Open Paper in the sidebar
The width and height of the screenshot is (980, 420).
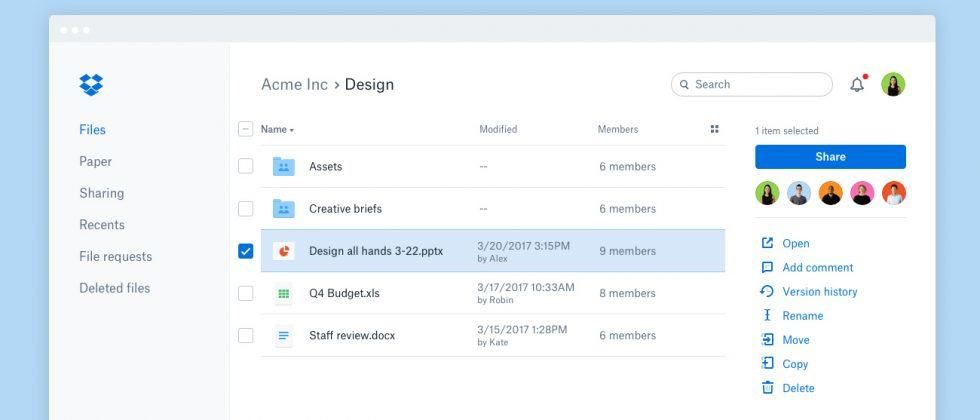(96, 161)
